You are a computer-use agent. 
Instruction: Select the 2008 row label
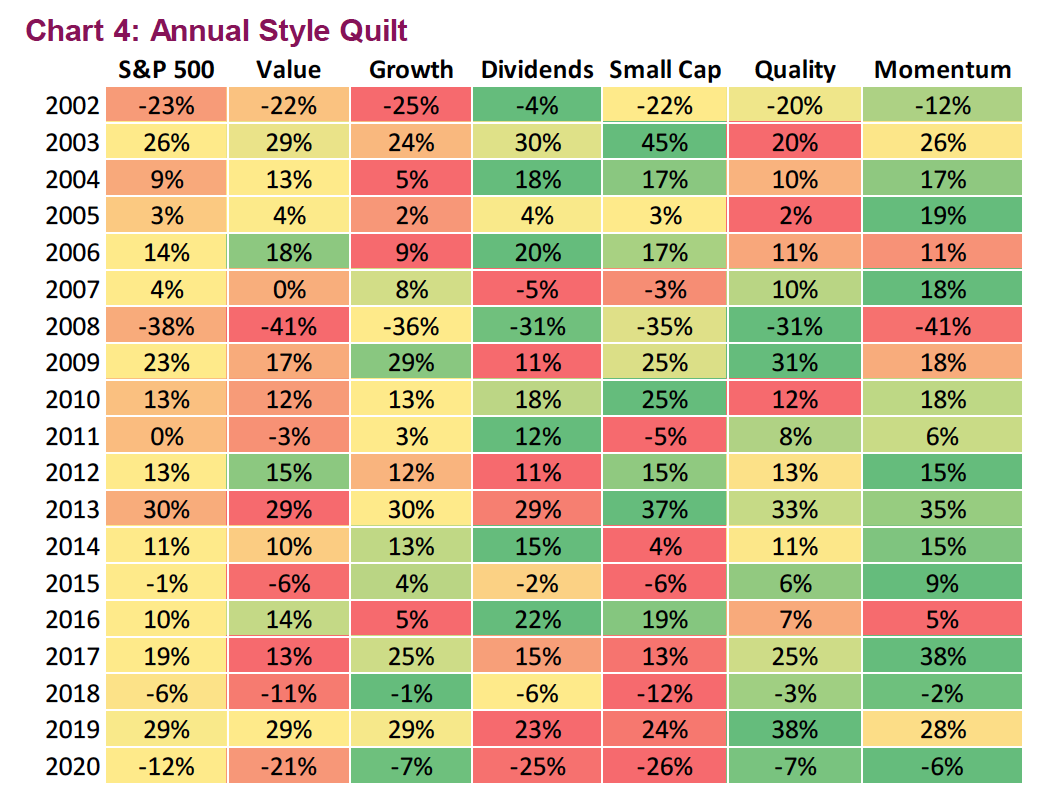click(x=73, y=326)
